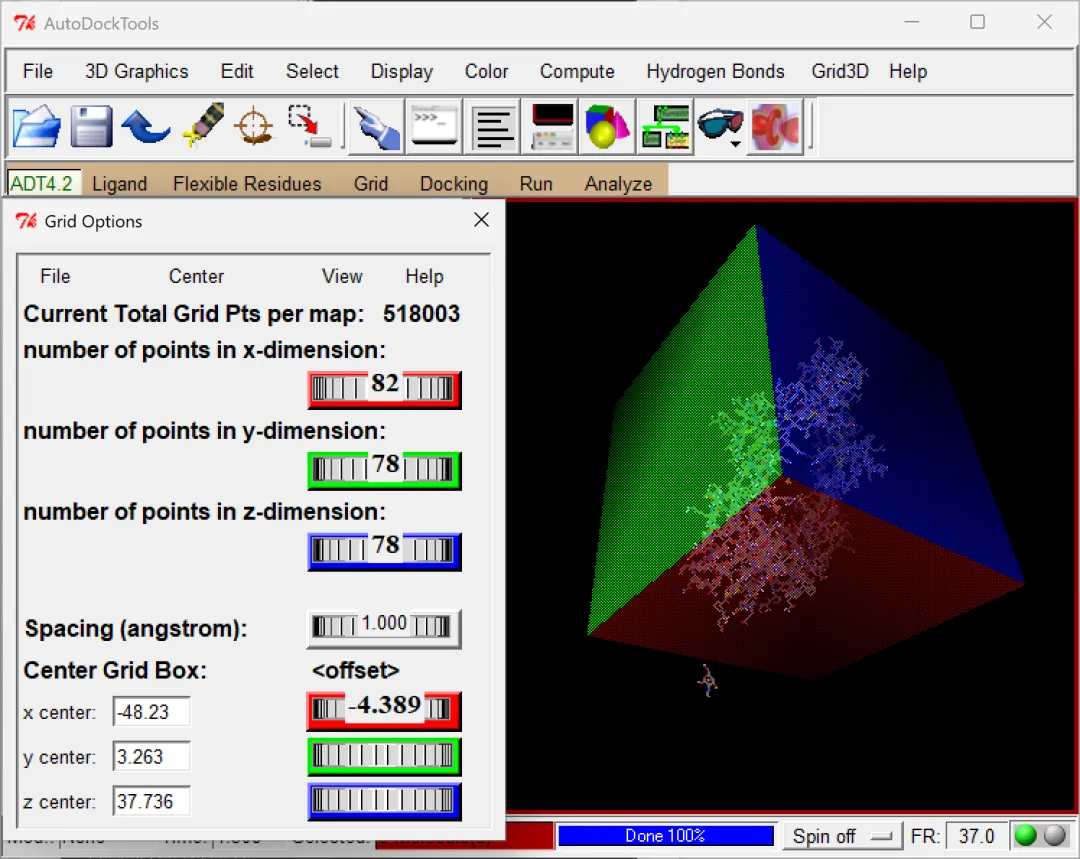Click the red molecular surface icon

(776, 127)
